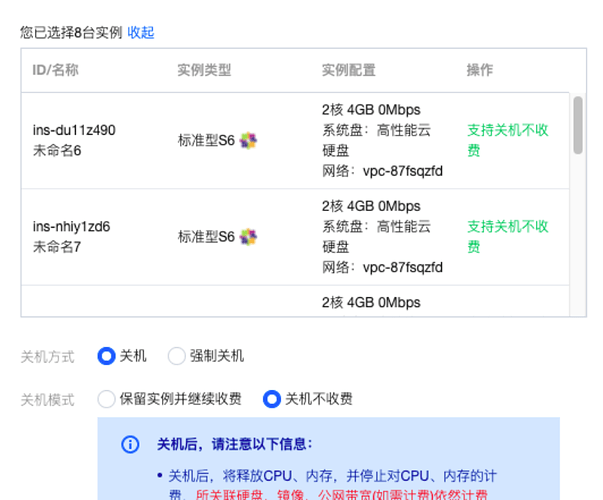The image size is (603, 500).
Task: Click instance name 未命名6
Action: pyautogui.click(x=57, y=150)
